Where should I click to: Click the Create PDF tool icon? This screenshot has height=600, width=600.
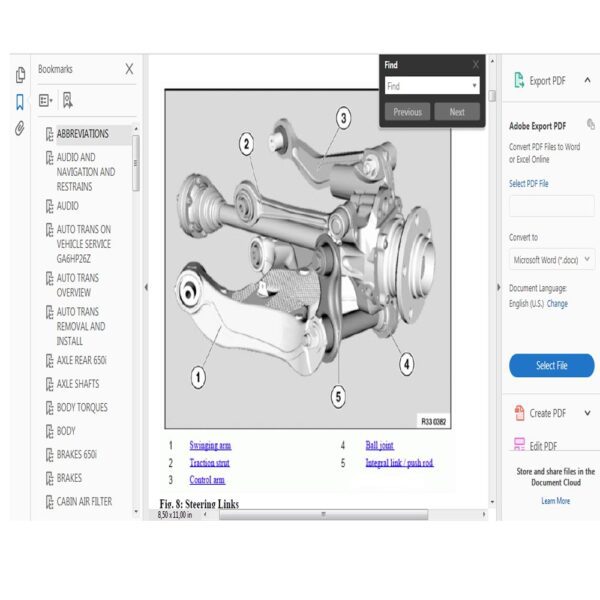519,413
